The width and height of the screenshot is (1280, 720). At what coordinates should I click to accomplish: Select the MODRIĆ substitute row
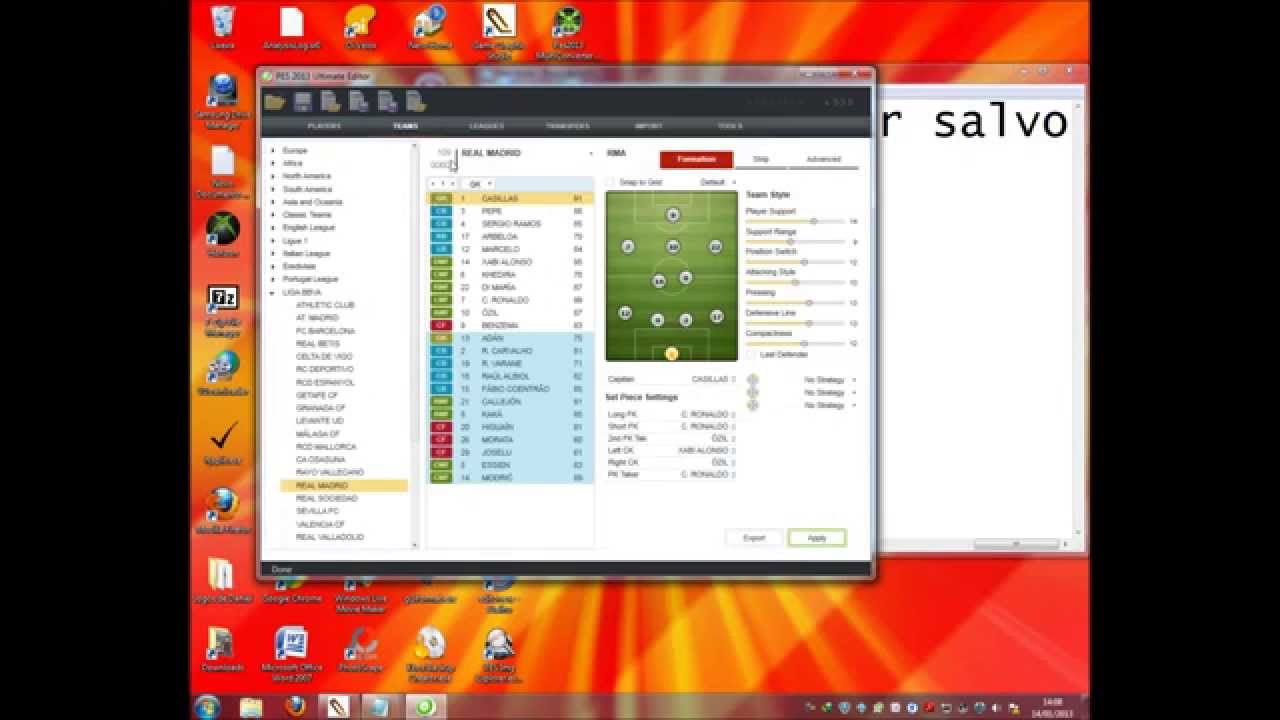coord(510,478)
